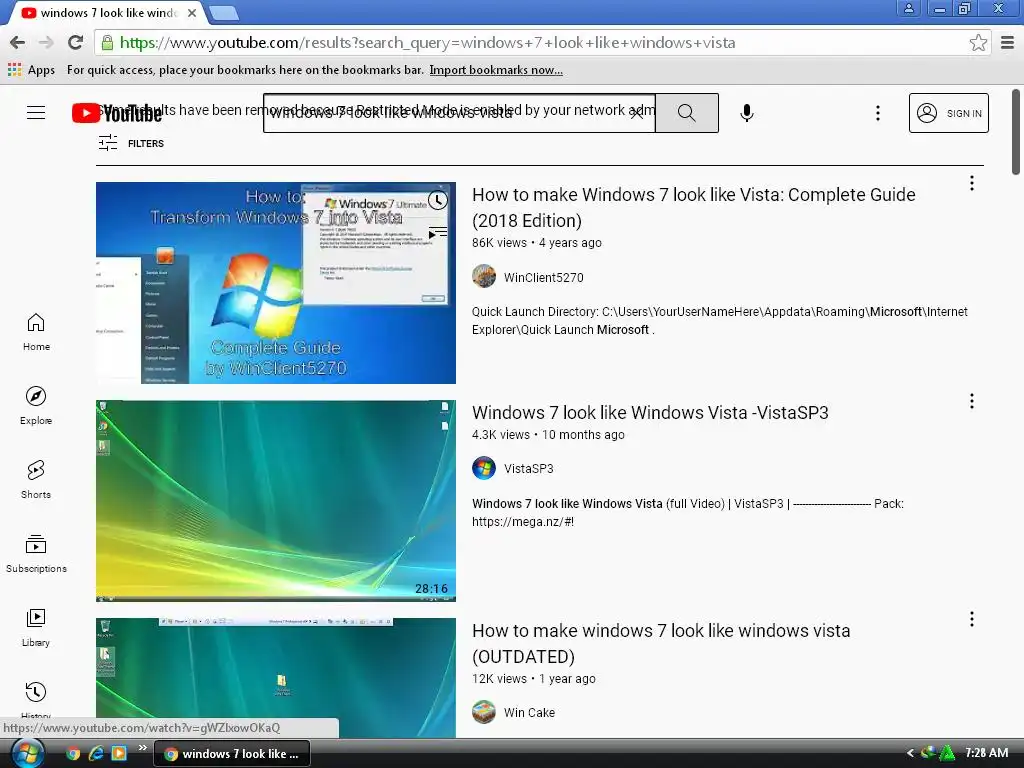Clear the search box with X
Image resolution: width=1024 pixels, height=768 pixels.
[x=637, y=113]
